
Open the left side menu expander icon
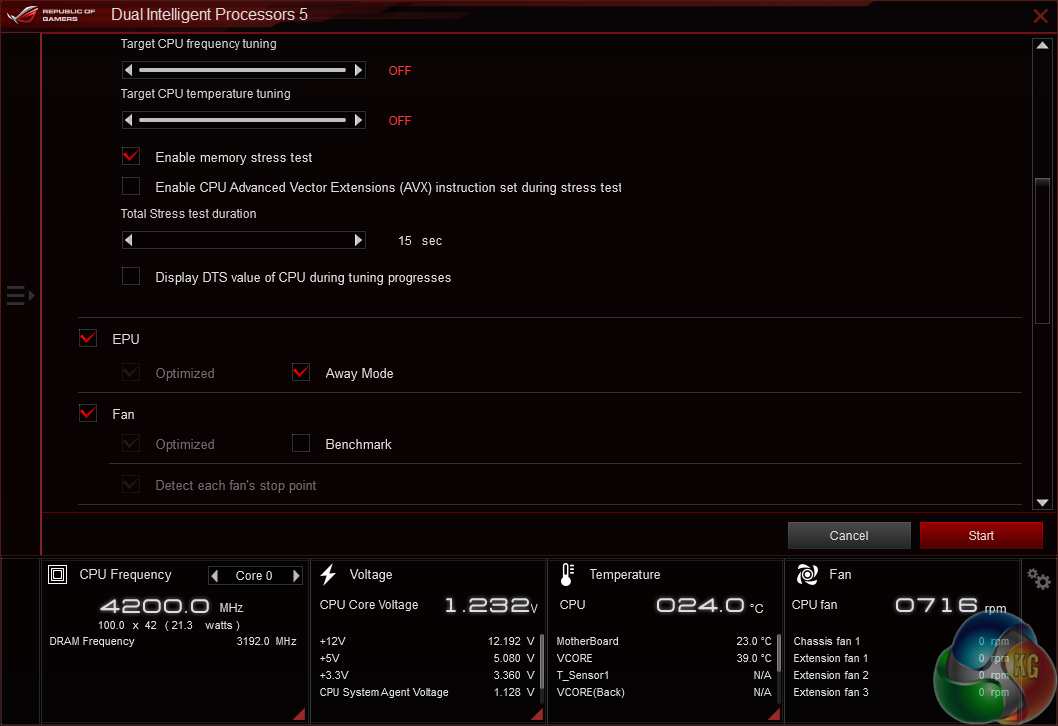(20, 295)
